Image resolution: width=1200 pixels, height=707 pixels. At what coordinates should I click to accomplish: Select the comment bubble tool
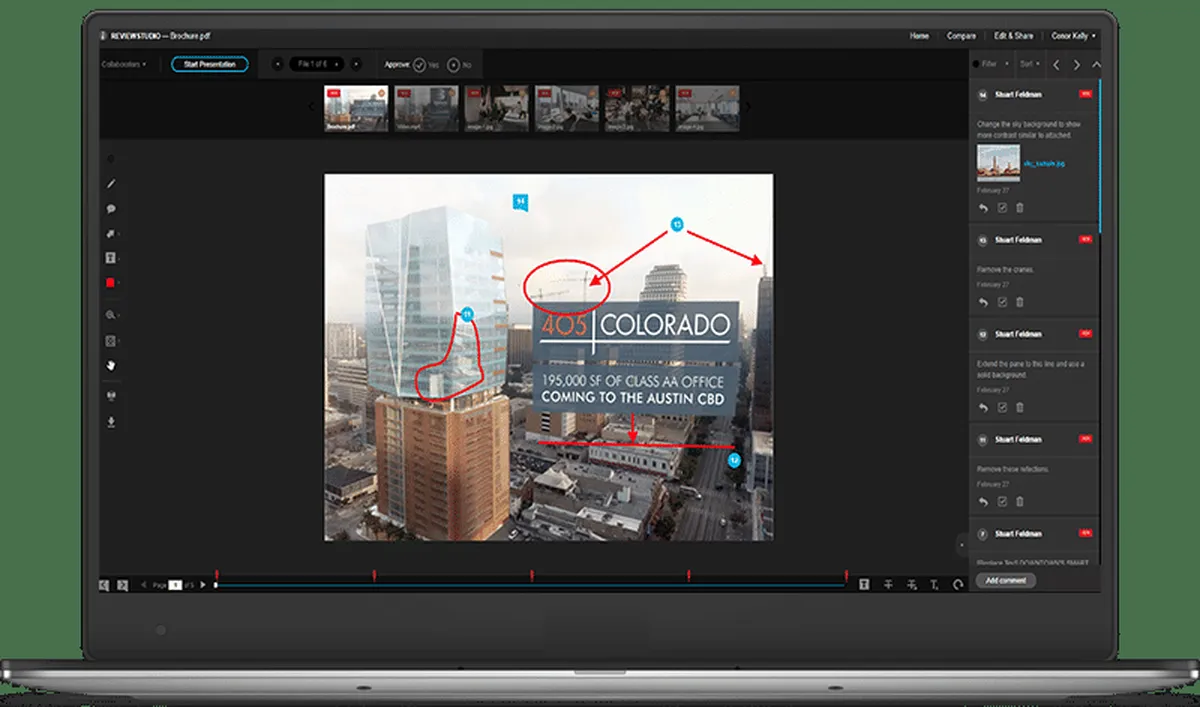click(111, 209)
